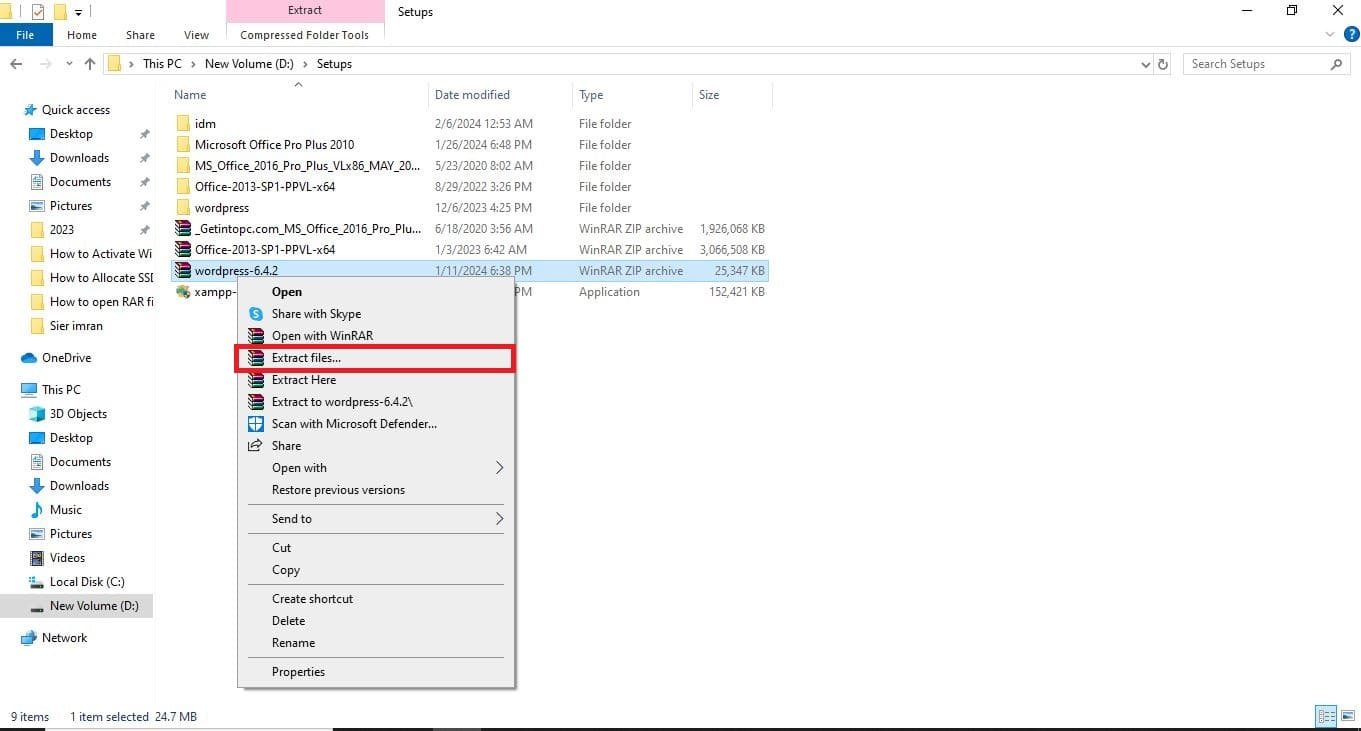The width and height of the screenshot is (1361, 731).
Task: Click the Help question mark icon
Action: click(x=1351, y=35)
